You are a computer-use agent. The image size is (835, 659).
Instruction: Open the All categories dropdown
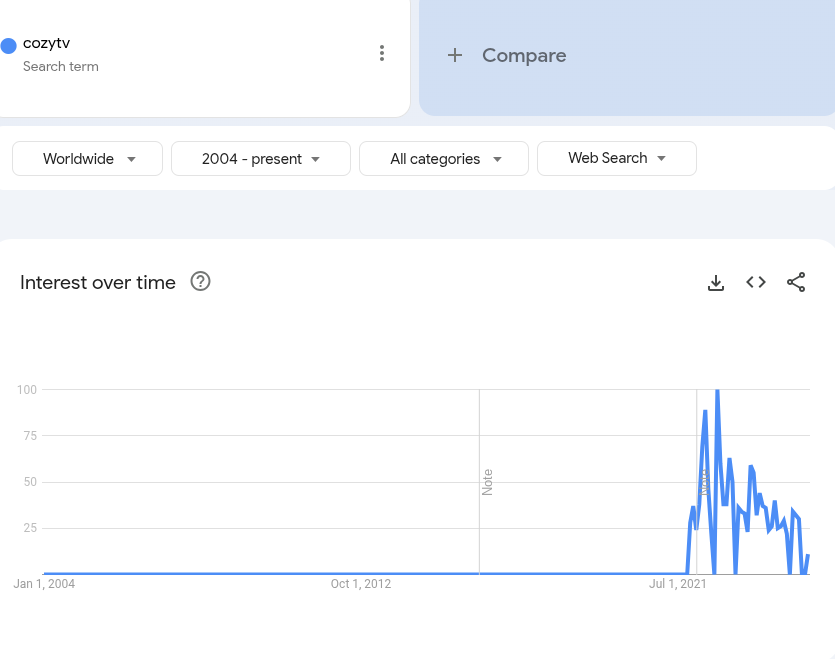(x=444, y=159)
